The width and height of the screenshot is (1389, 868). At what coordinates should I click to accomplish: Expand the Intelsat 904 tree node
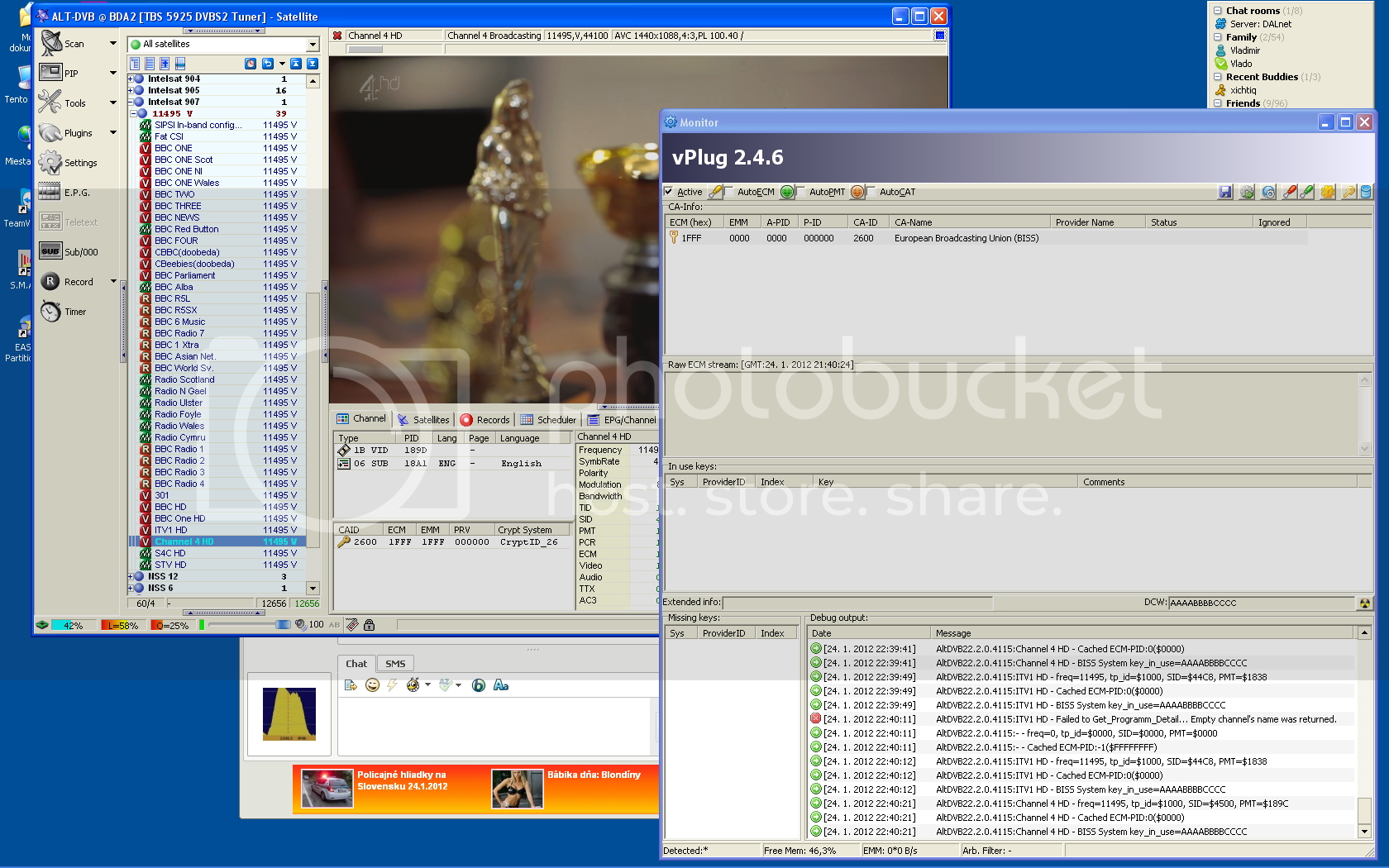pyautogui.click(x=130, y=79)
